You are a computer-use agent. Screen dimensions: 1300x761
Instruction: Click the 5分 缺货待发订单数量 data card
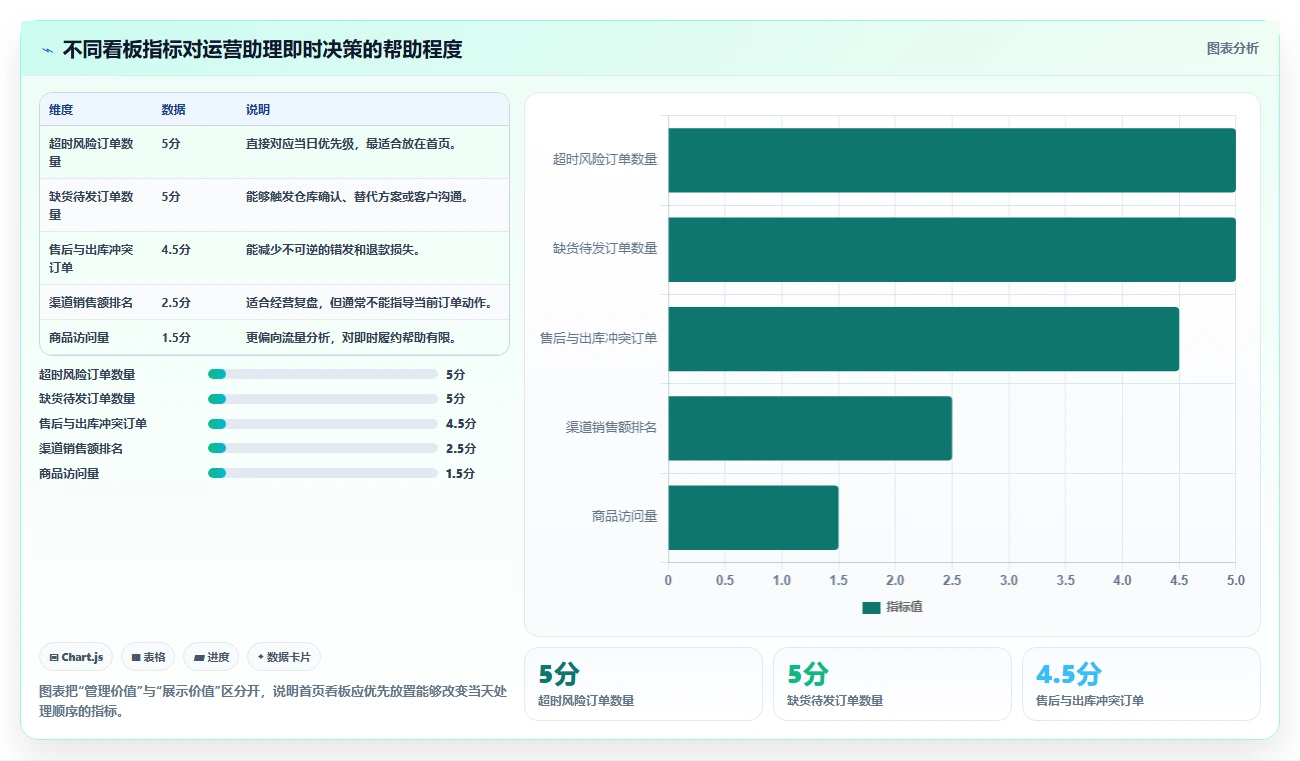(892, 684)
